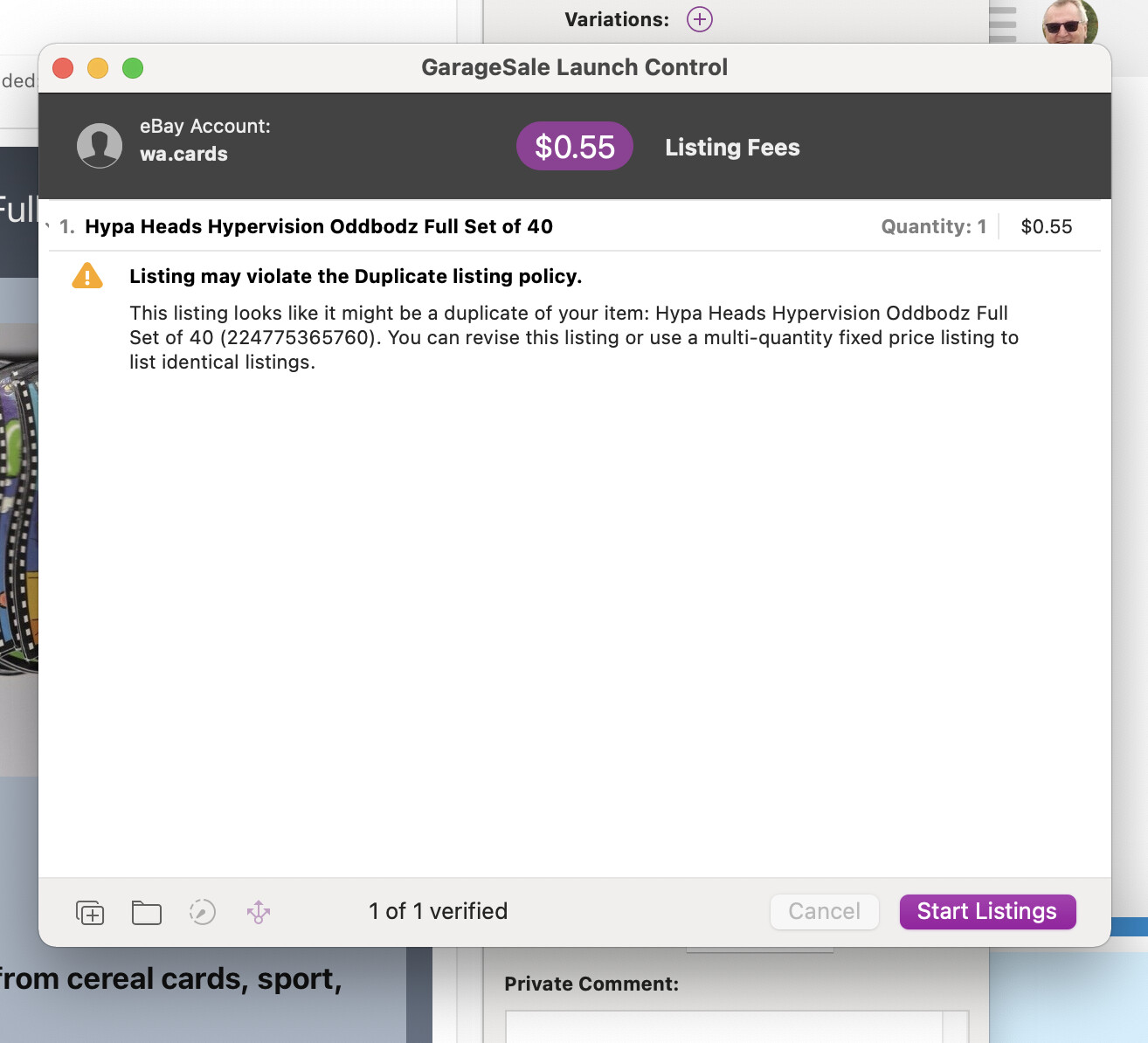Click the Private Comment field in background window
This screenshot has width=1148, height=1043.
coord(737,1027)
